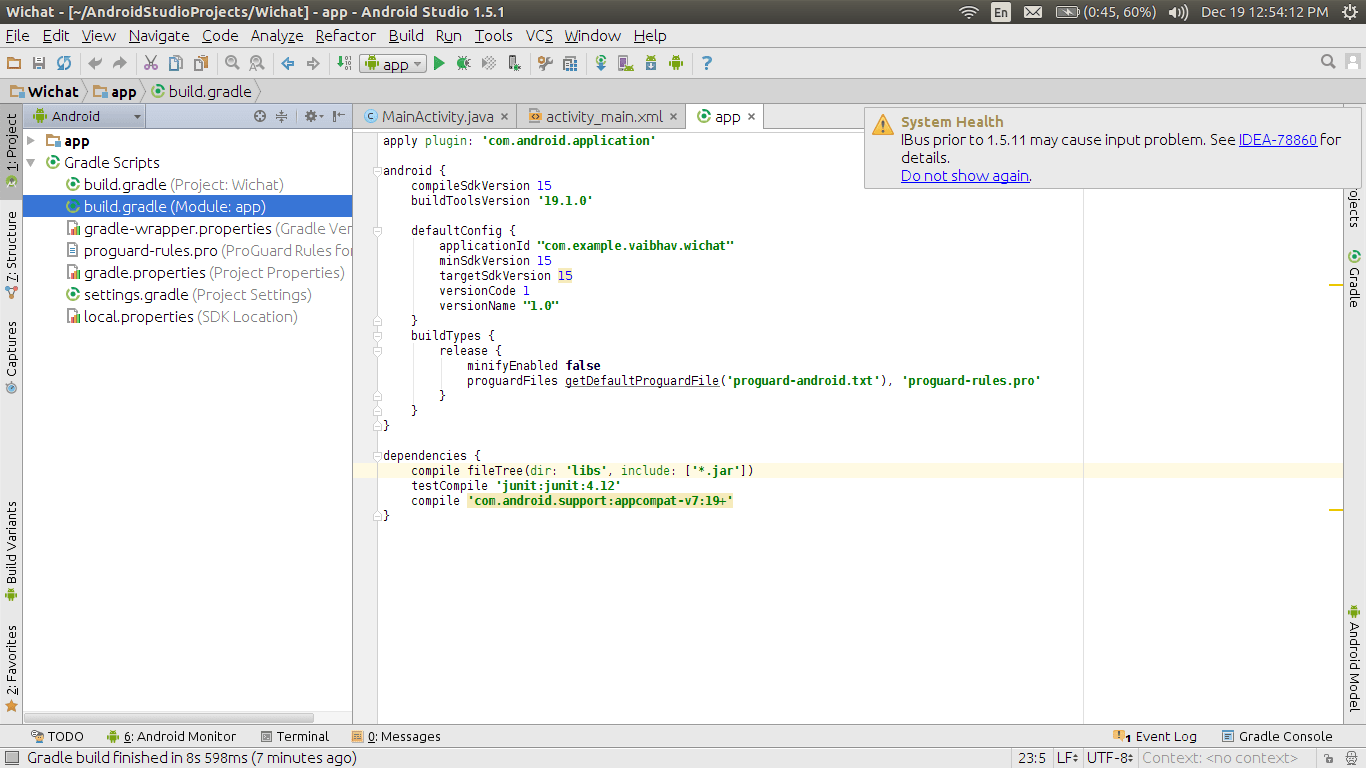Run the app with the green play button
This screenshot has width=1366, height=768.
click(x=439, y=63)
